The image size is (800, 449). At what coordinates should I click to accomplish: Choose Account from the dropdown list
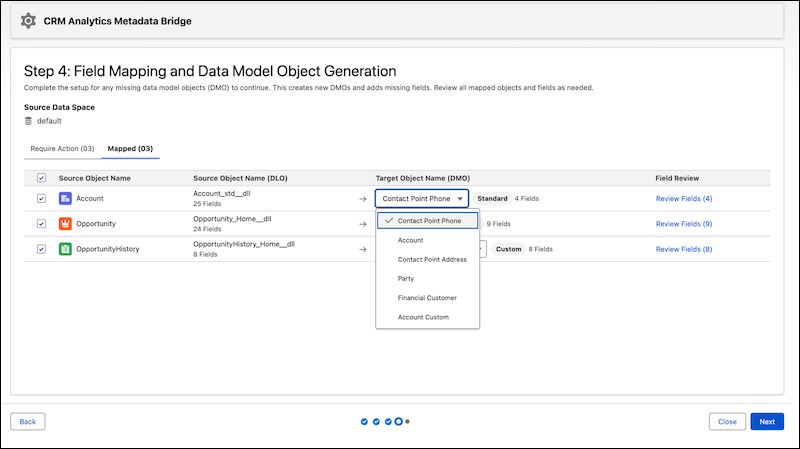click(x=428, y=240)
